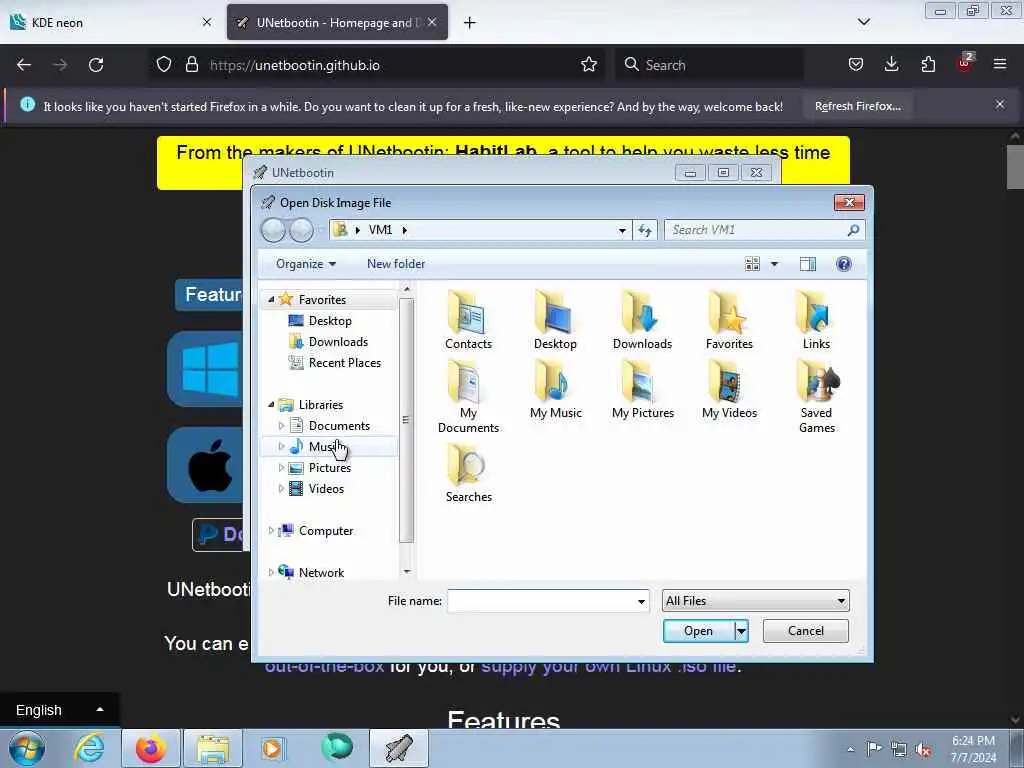Open the Downloads folder in file list

click(x=642, y=321)
